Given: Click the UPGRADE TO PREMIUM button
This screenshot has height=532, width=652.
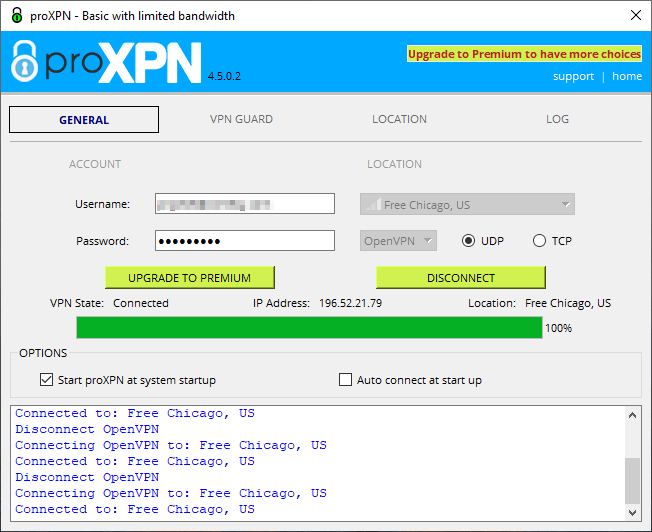Looking at the screenshot, I should click(190, 277).
